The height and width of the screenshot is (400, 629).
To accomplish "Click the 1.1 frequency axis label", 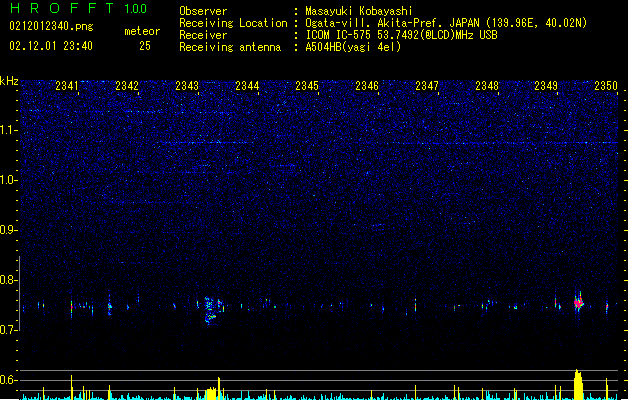I will (9, 130).
